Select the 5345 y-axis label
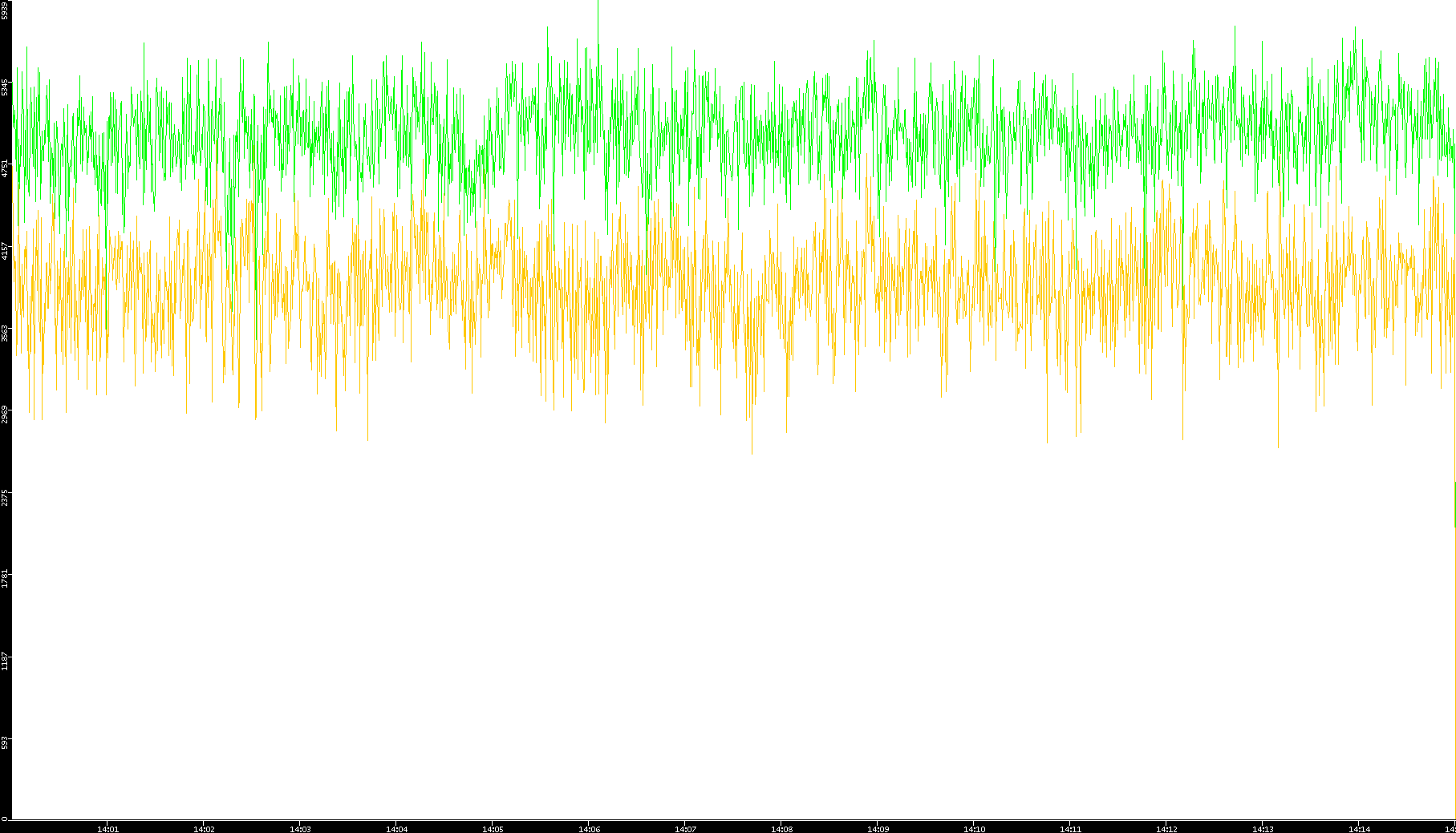This screenshot has height=833, width=1456. pyautogui.click(x=5, y=87)
